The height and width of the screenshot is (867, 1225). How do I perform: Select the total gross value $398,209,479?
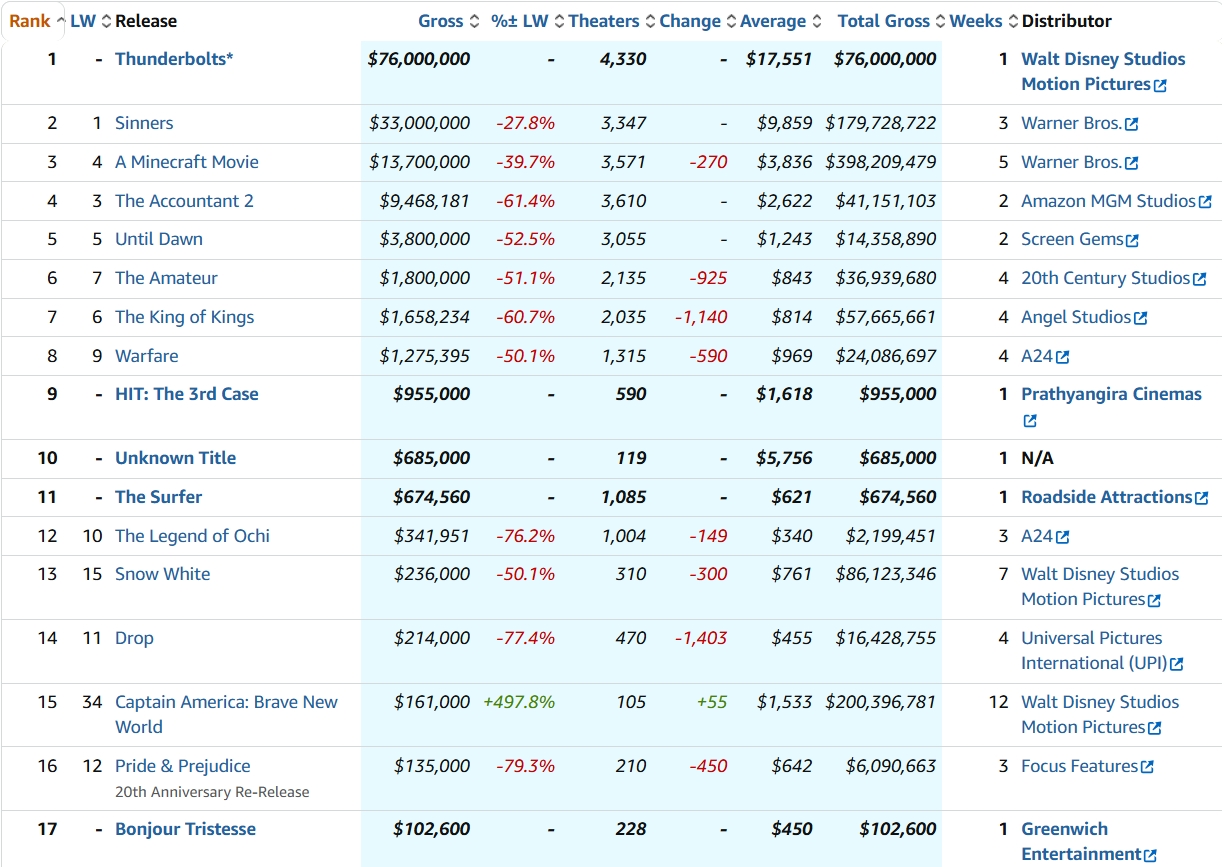(881, 162)
